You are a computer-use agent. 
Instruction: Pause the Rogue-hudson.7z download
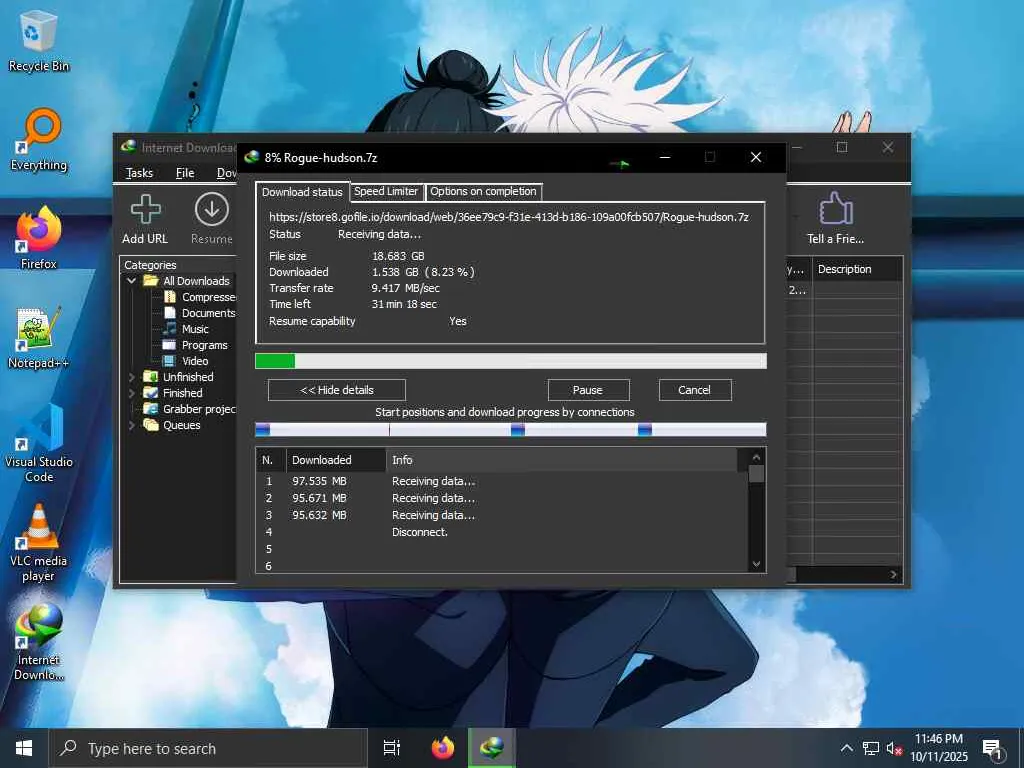click(x=588, y=390)
